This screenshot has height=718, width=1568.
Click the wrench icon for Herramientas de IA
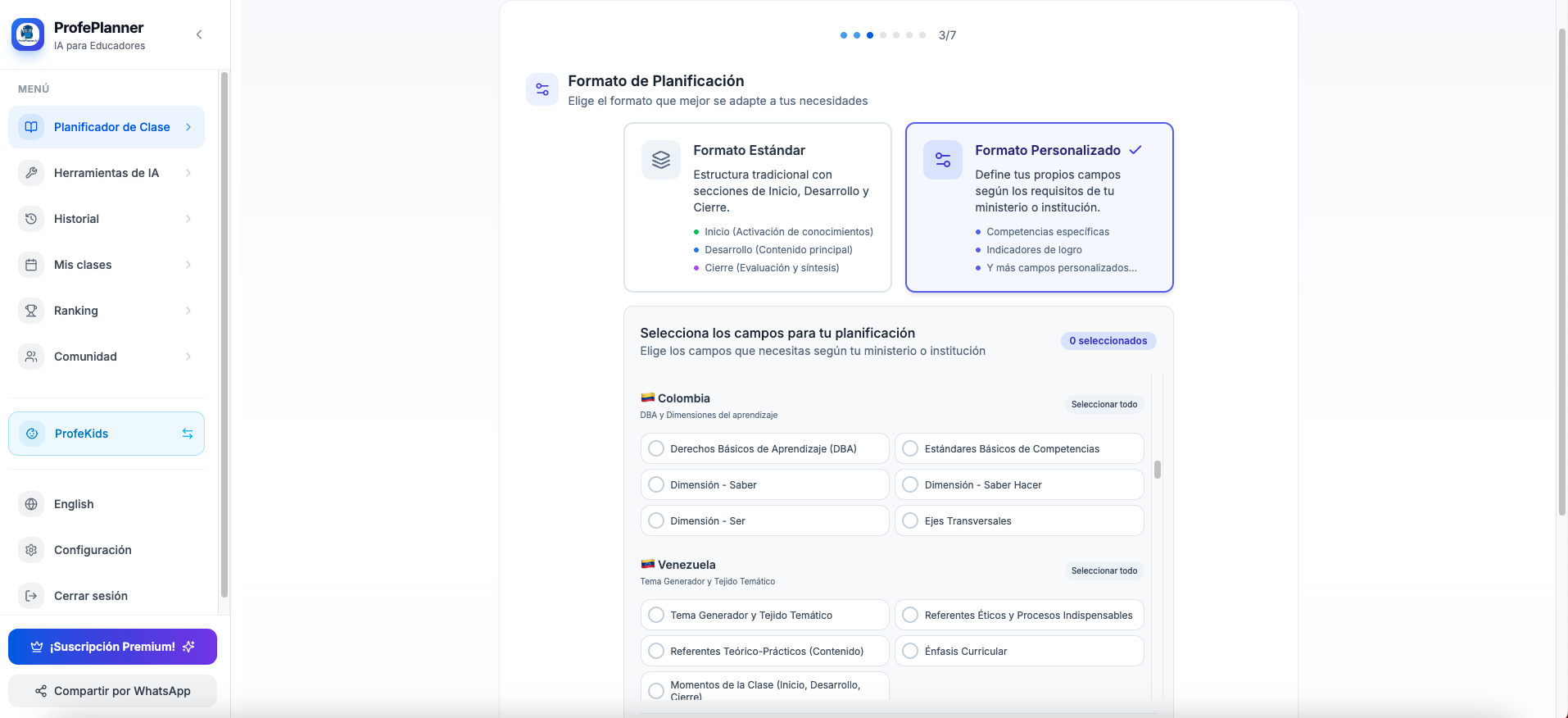31,173
